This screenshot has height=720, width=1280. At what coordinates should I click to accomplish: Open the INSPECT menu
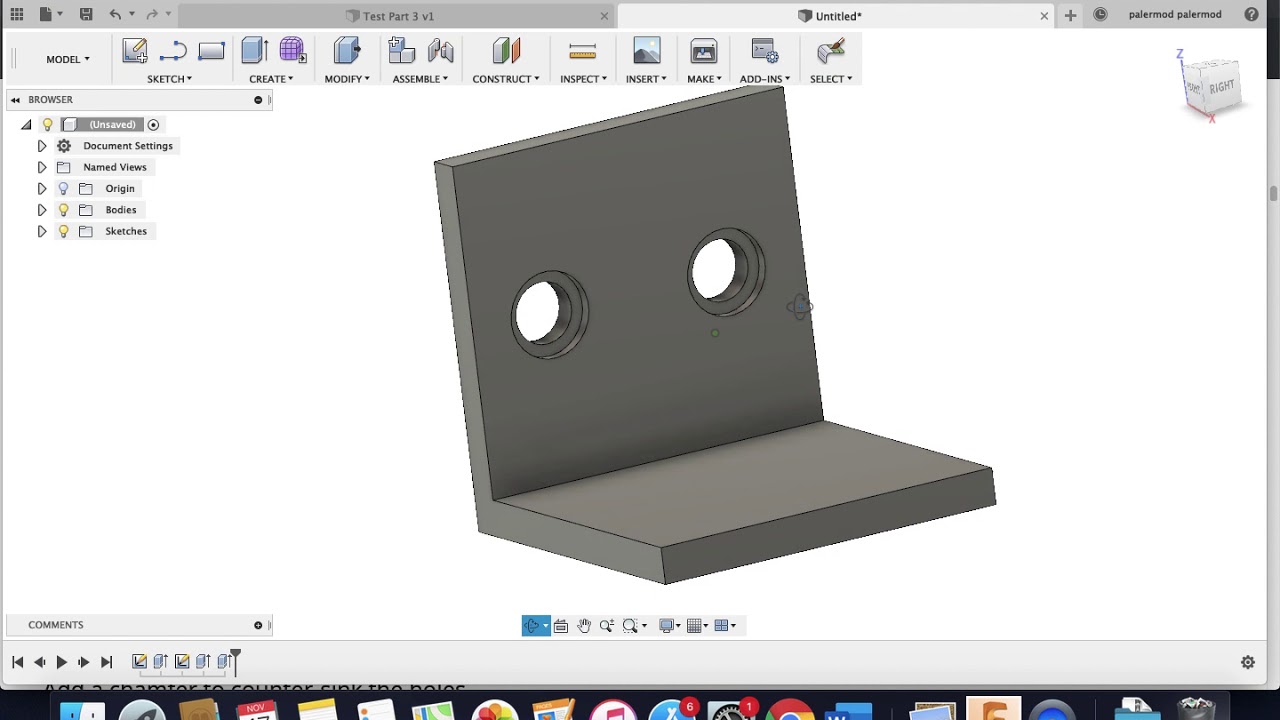click(583, 79)
